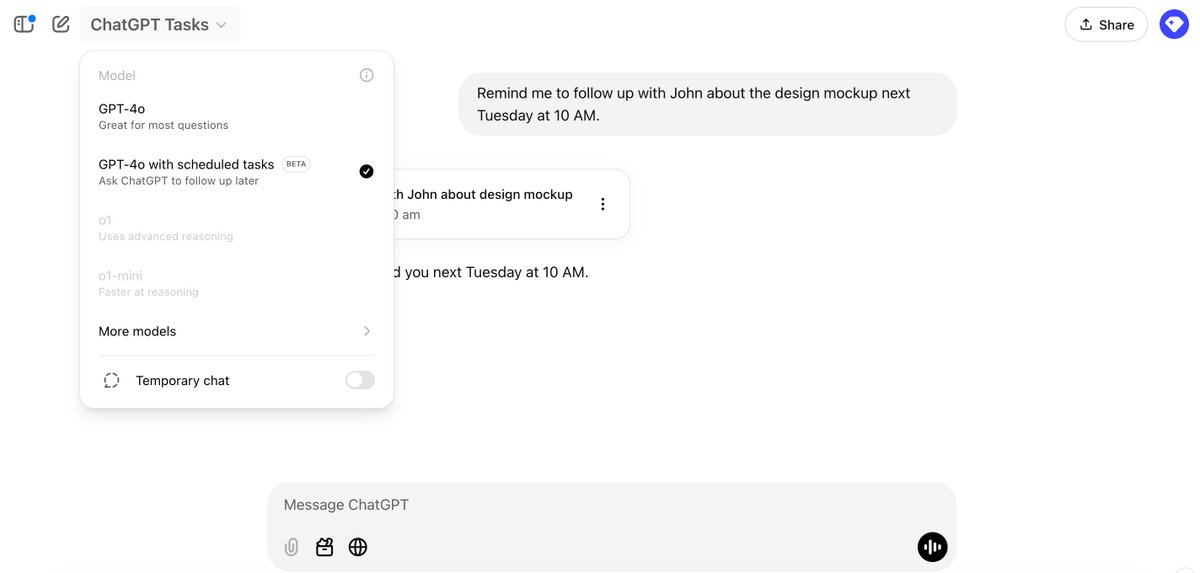Click the Model header label
The width and height of the screenshot is (1200, 573).
117,75
